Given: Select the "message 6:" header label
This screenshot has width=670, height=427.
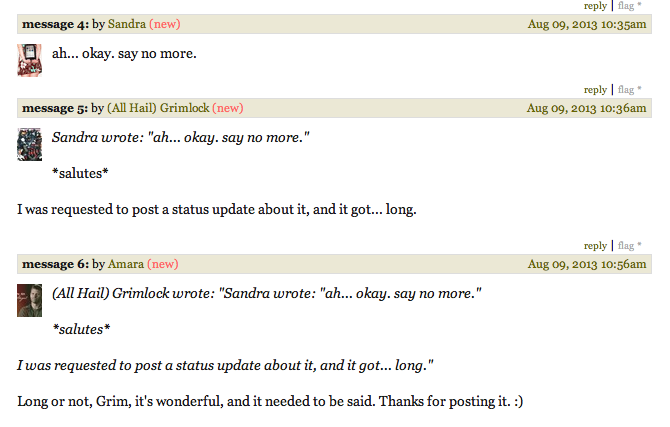Looking at the screenshot, I should pyautogui.click(x=55, y=264).
